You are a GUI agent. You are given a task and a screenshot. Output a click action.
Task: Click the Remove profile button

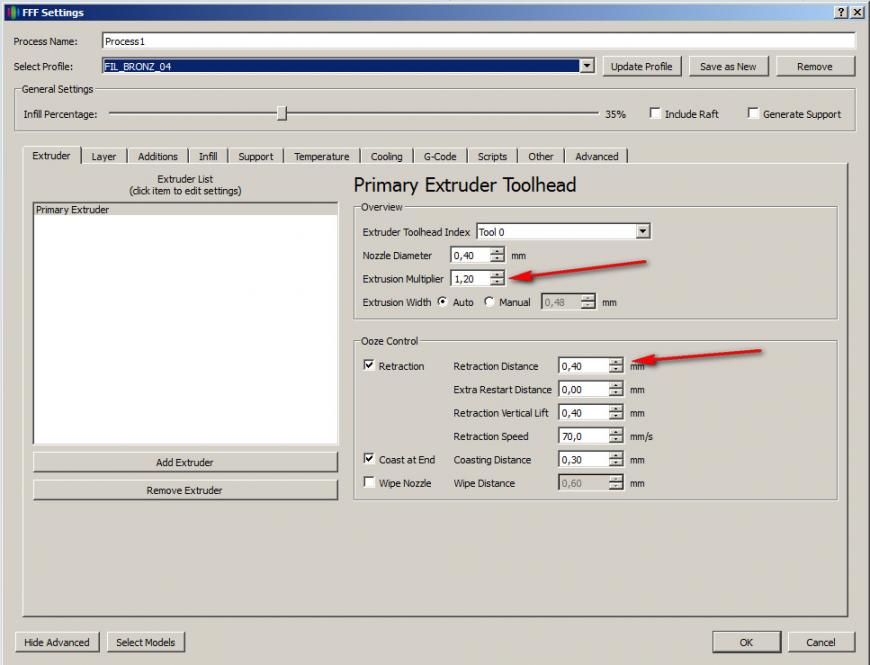point(815,67)
